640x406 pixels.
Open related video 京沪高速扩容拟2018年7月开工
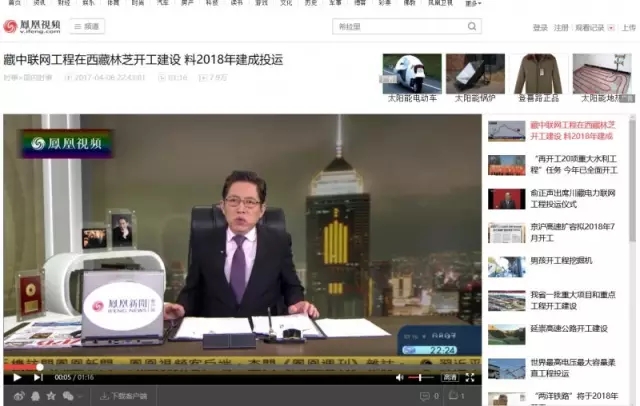click(x=572, y=232)
